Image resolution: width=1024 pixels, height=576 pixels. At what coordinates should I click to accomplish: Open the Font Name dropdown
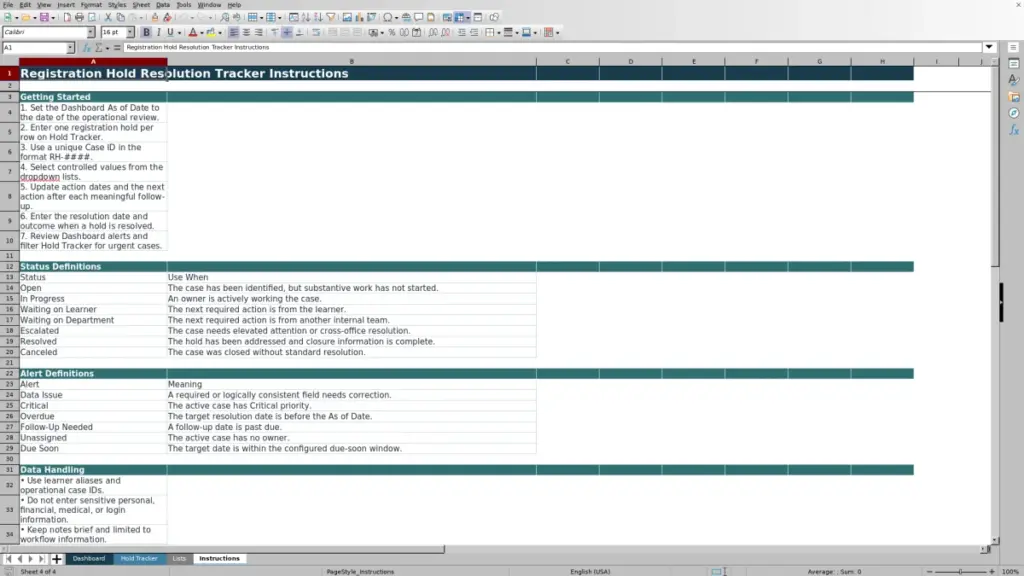click(x=91, y=33)
